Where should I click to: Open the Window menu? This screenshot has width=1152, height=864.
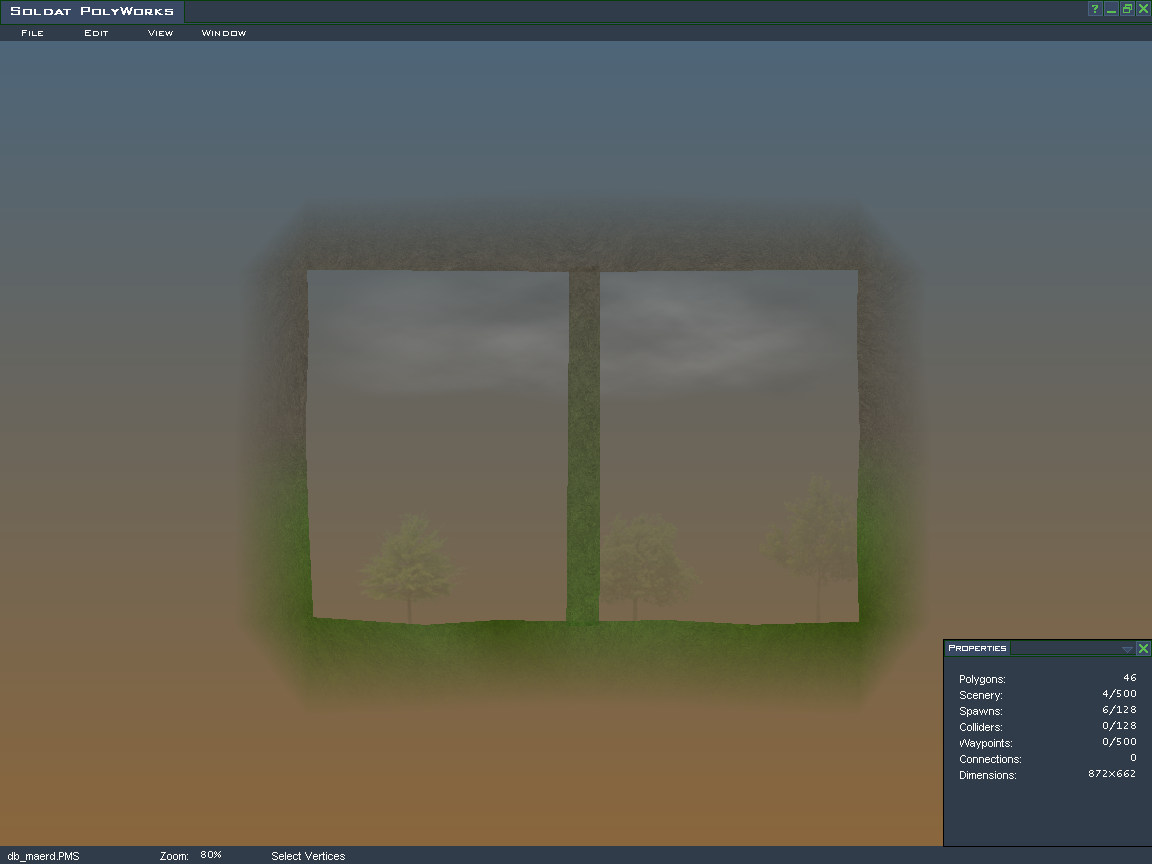pos(223,33)
